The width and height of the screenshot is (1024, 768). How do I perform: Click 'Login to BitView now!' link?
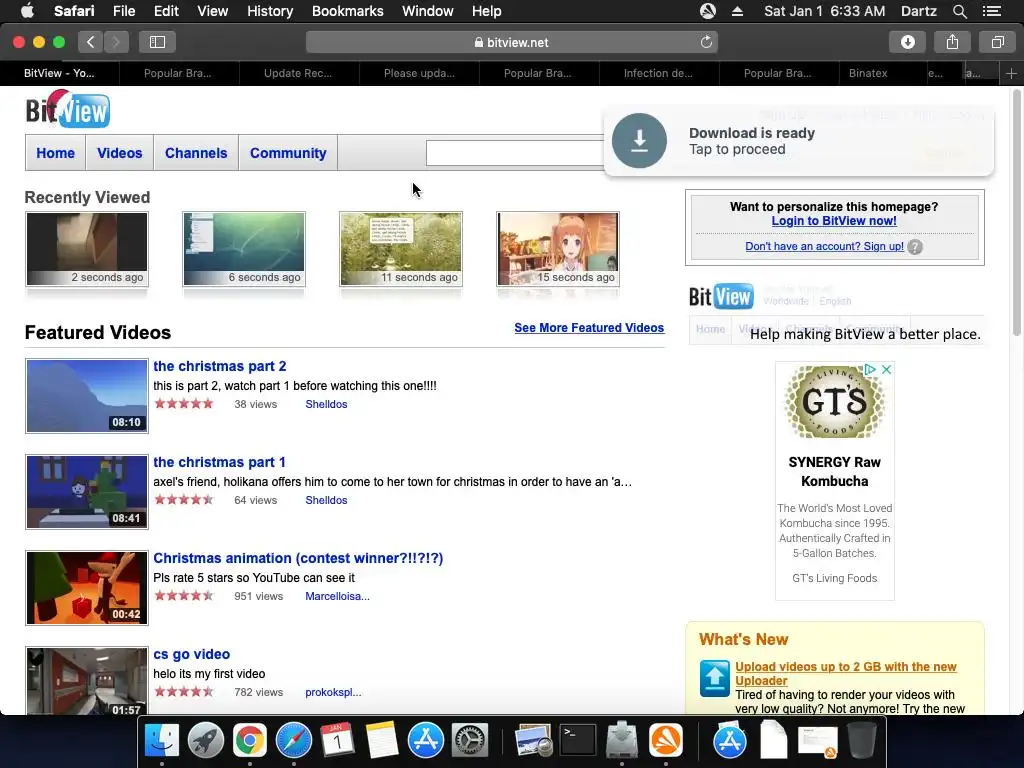(834, 221)
